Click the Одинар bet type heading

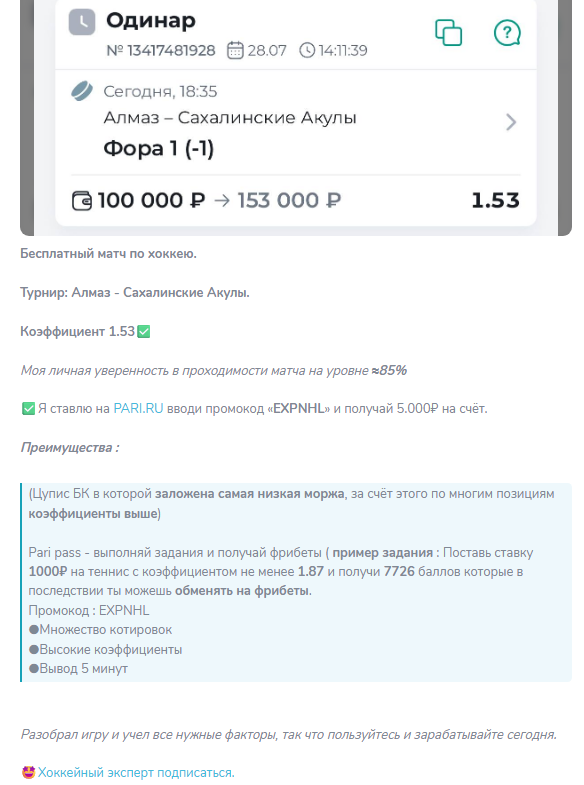[151, 21]
